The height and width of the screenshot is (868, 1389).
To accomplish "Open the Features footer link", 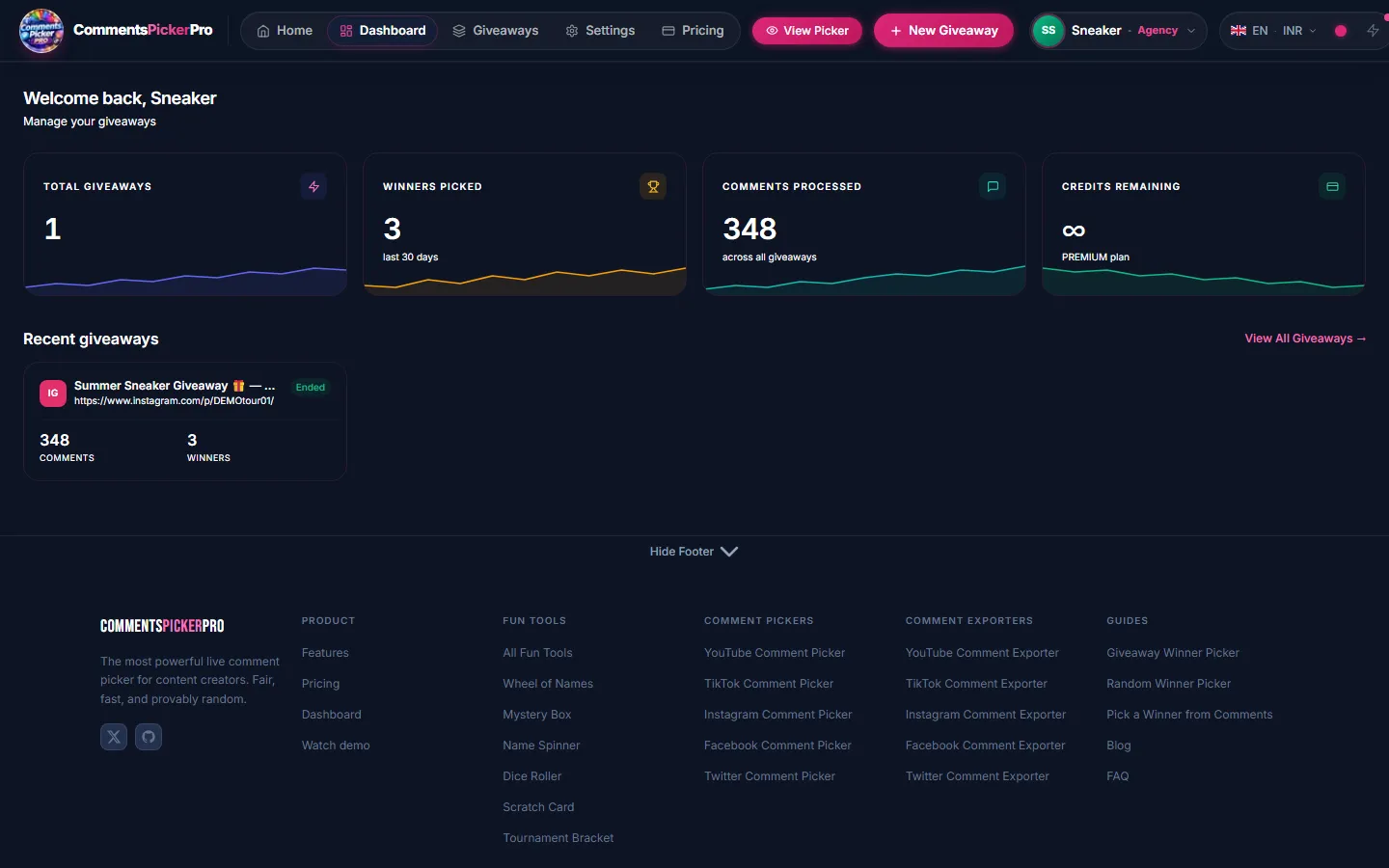I will click(325, 653).
